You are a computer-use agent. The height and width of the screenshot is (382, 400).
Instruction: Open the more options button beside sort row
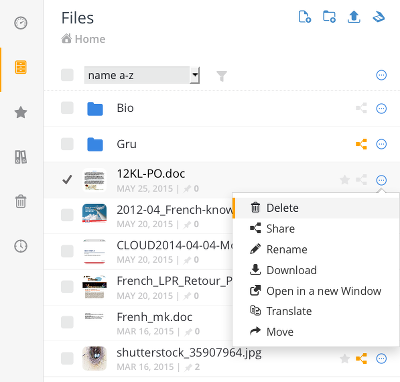(x=381, y=75)
